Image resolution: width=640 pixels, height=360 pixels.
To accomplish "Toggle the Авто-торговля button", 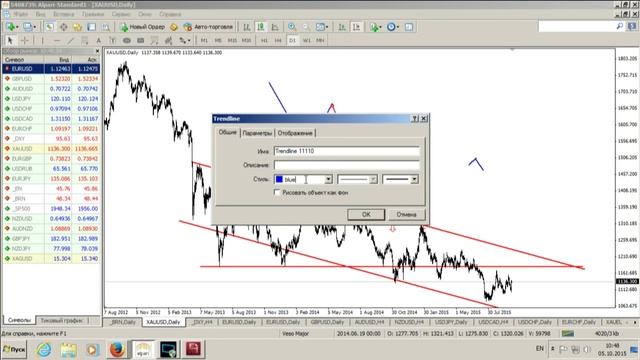I will click(208, 27).
